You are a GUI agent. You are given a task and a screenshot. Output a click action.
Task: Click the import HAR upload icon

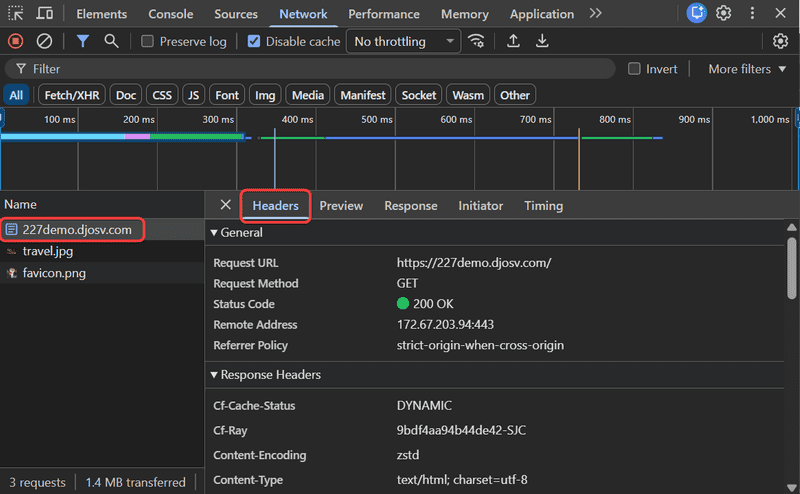[x=513, y=41]
